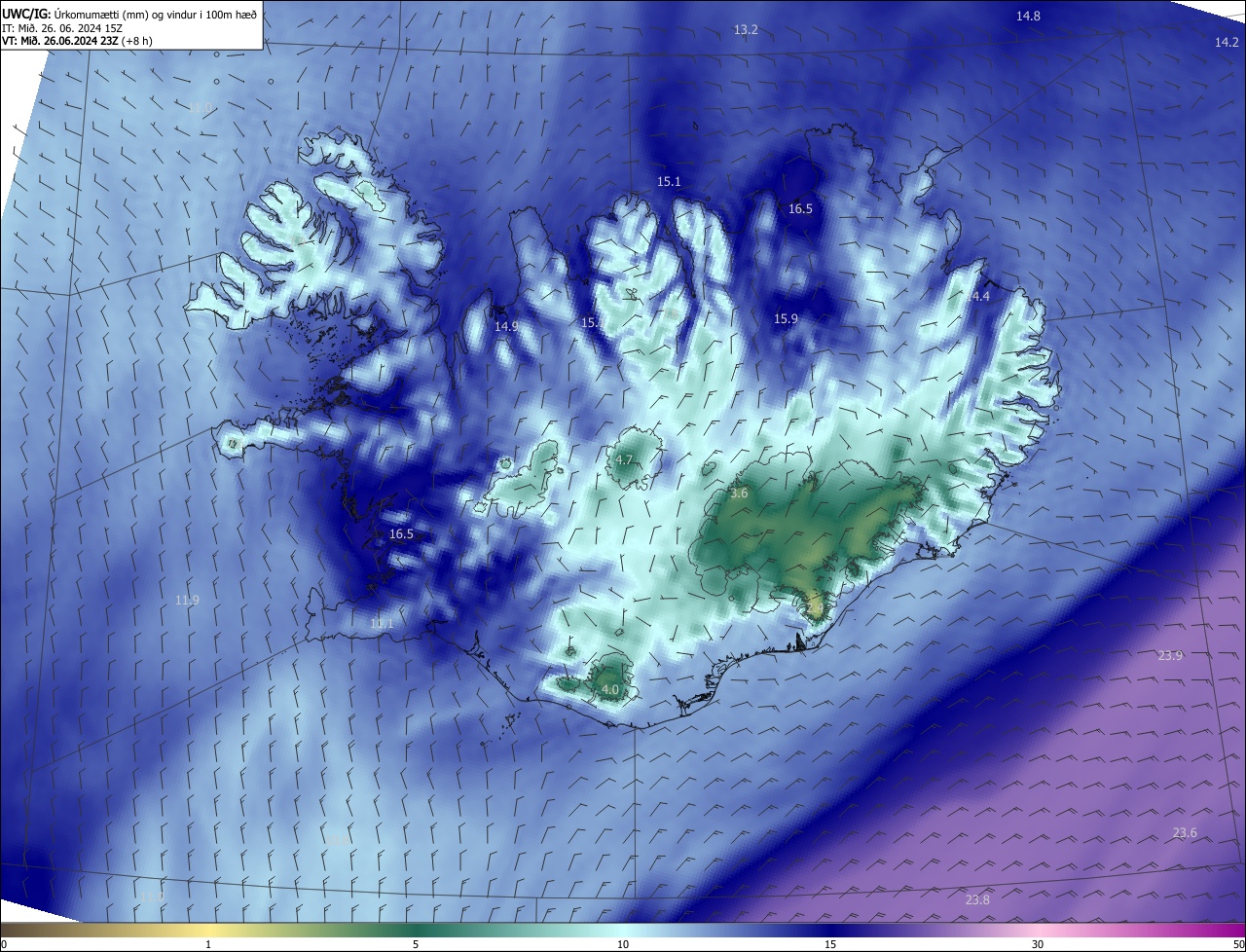Click the colour scale tick labelled 1

(208, 944)
